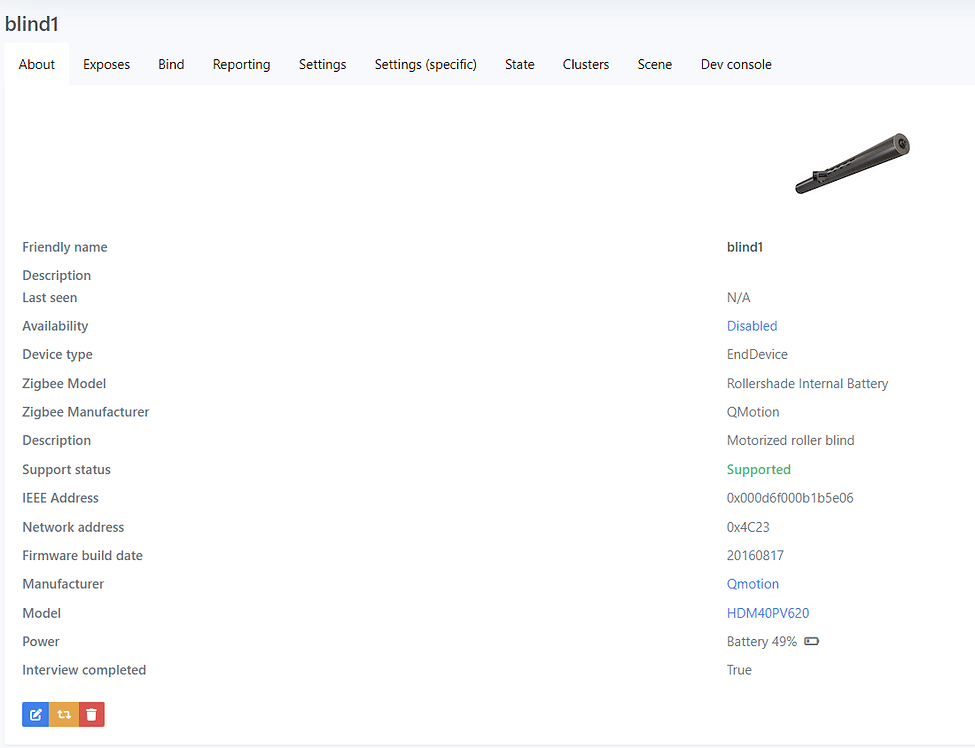Click the Friendly name label
The image size is (975, 748).
pos(65,247)
